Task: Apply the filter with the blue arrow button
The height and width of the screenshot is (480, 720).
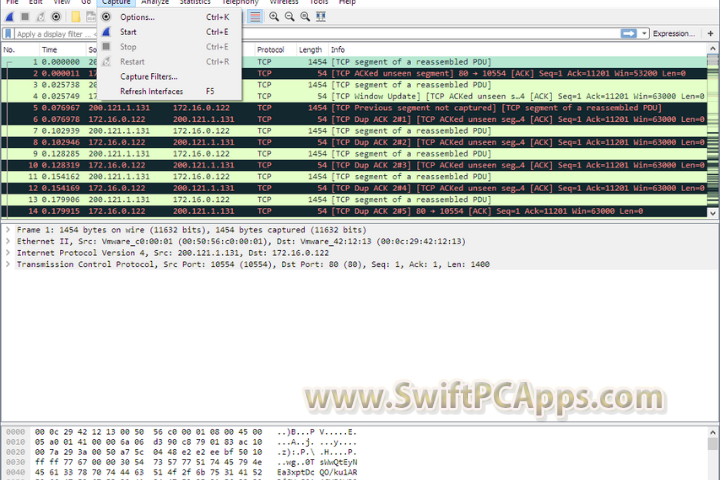Action: tap(629, 34)
